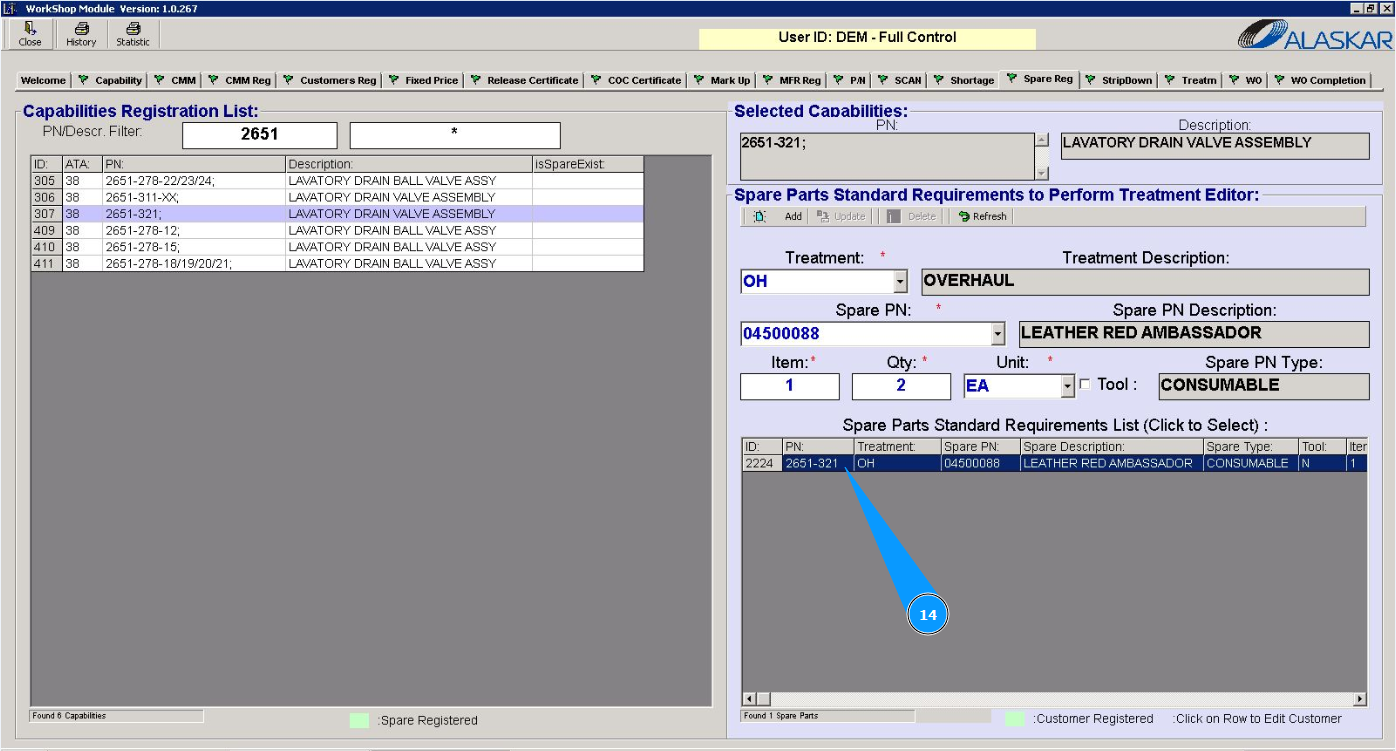Click the Refresh icon in editor toolbar
Viewport: 1396px width, 751px height.
point(964,216)
